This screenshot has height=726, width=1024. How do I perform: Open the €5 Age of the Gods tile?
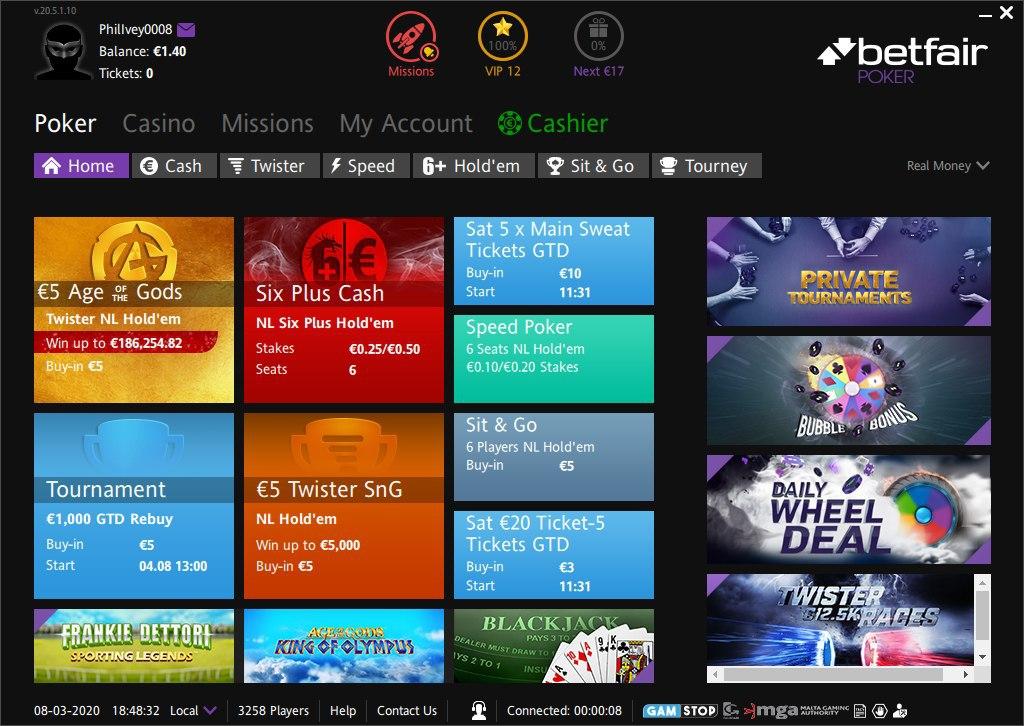point(134,310)
